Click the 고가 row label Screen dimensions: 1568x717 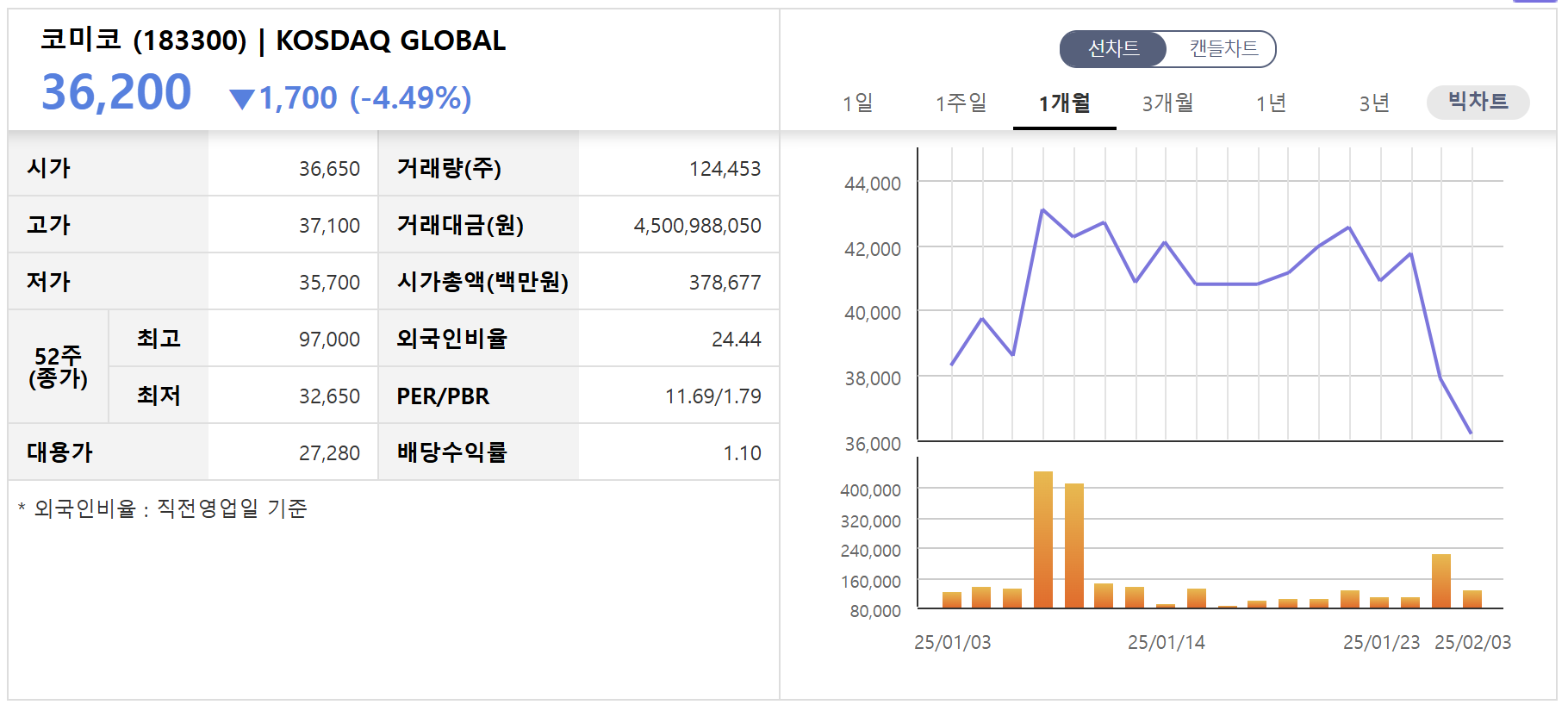coord(48,225)
